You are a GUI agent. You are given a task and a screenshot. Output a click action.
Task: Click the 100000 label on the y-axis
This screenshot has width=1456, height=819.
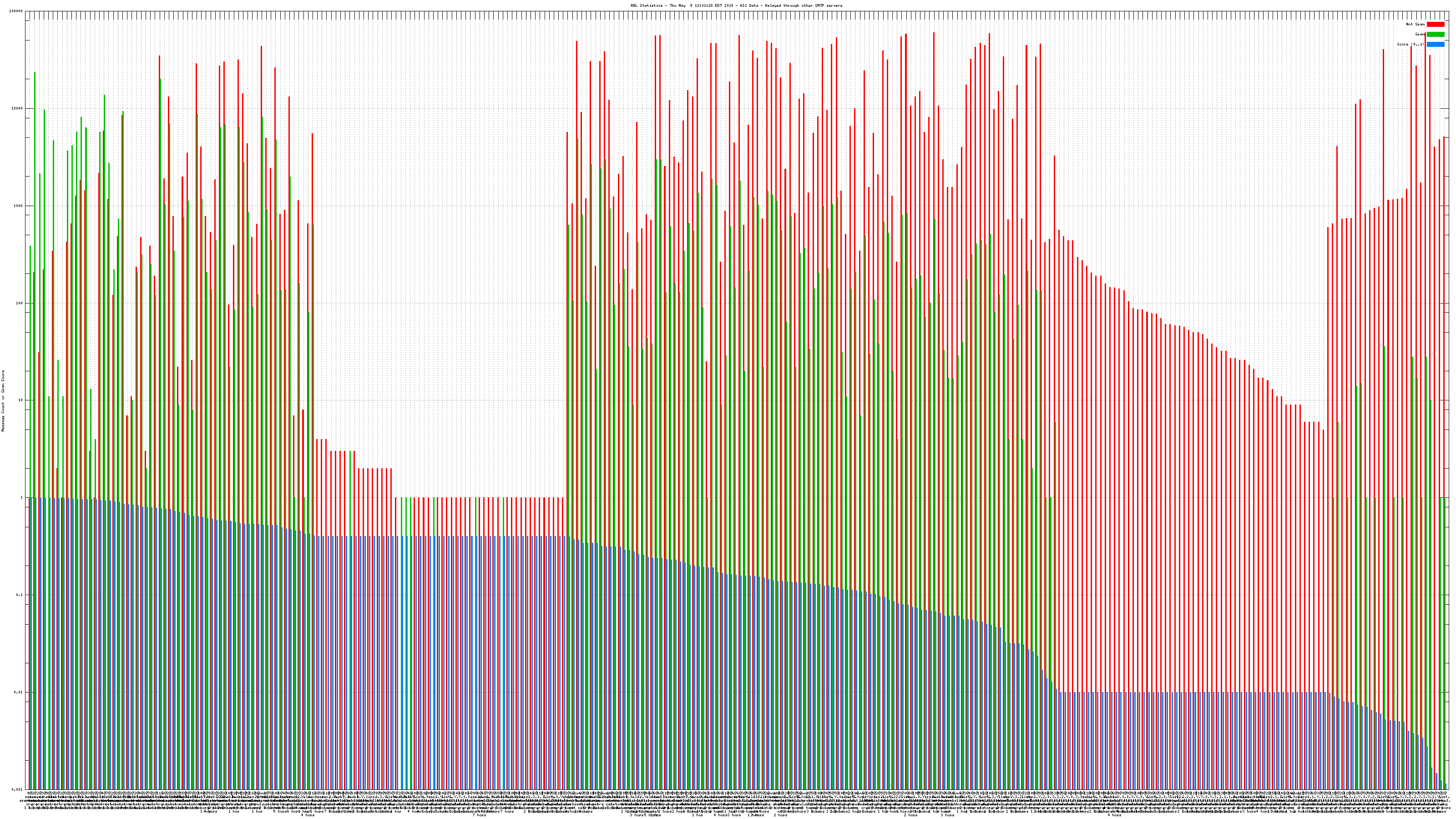tap(16, 11)
